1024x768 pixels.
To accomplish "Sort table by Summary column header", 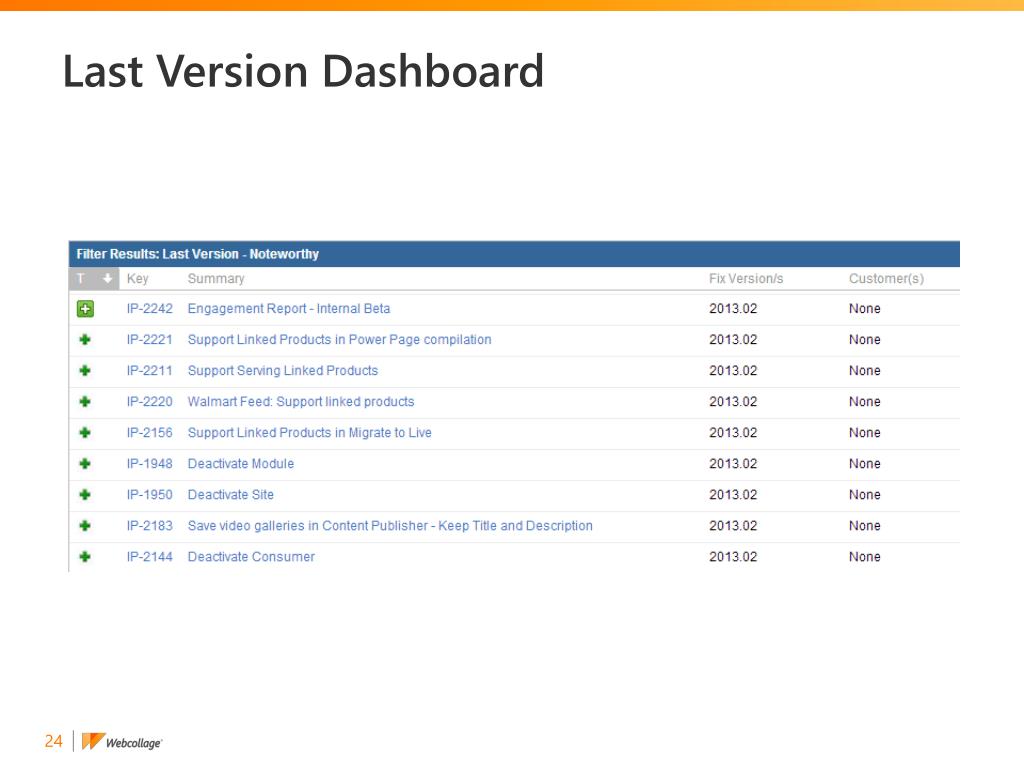I will 216,278.
